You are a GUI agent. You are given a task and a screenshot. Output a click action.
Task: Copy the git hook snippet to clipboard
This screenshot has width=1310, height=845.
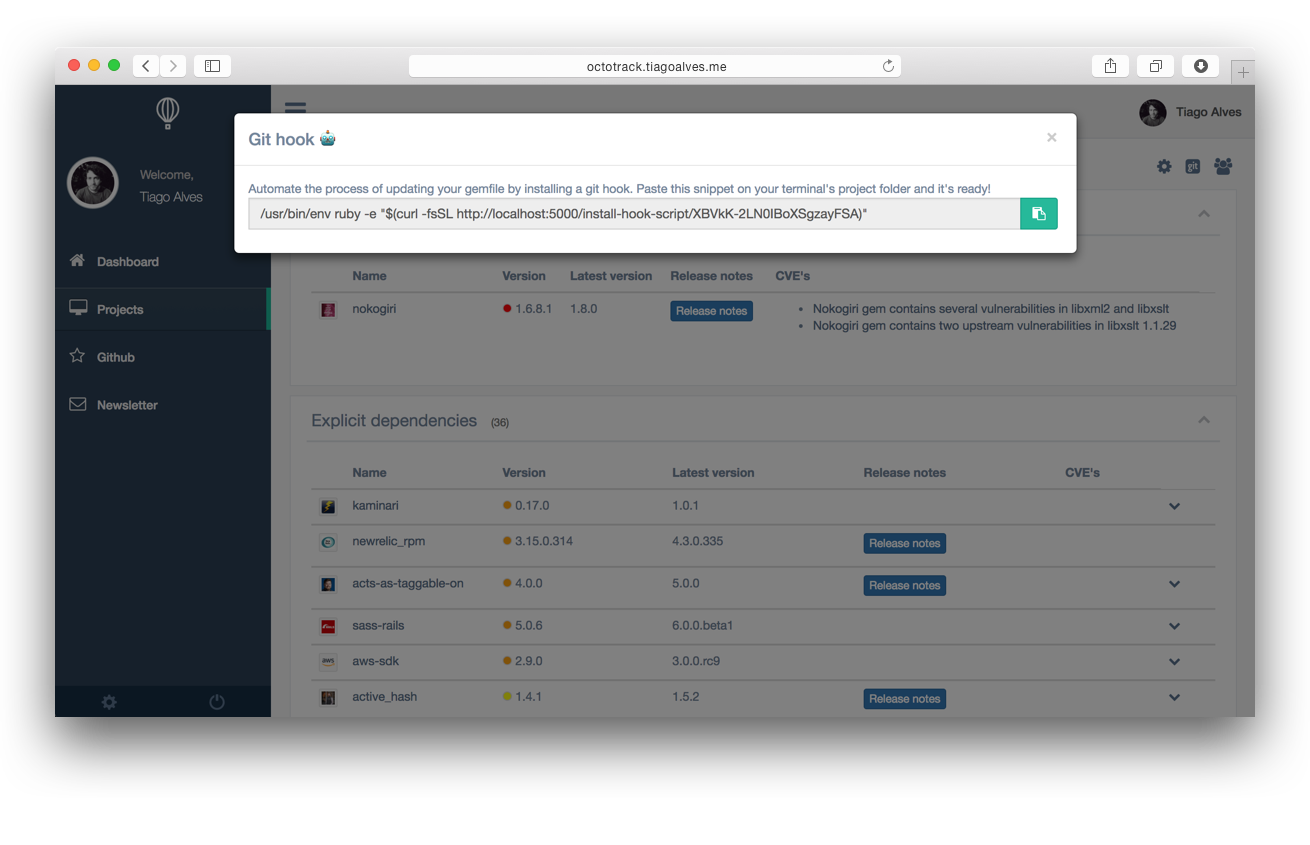pos(1038,213)
